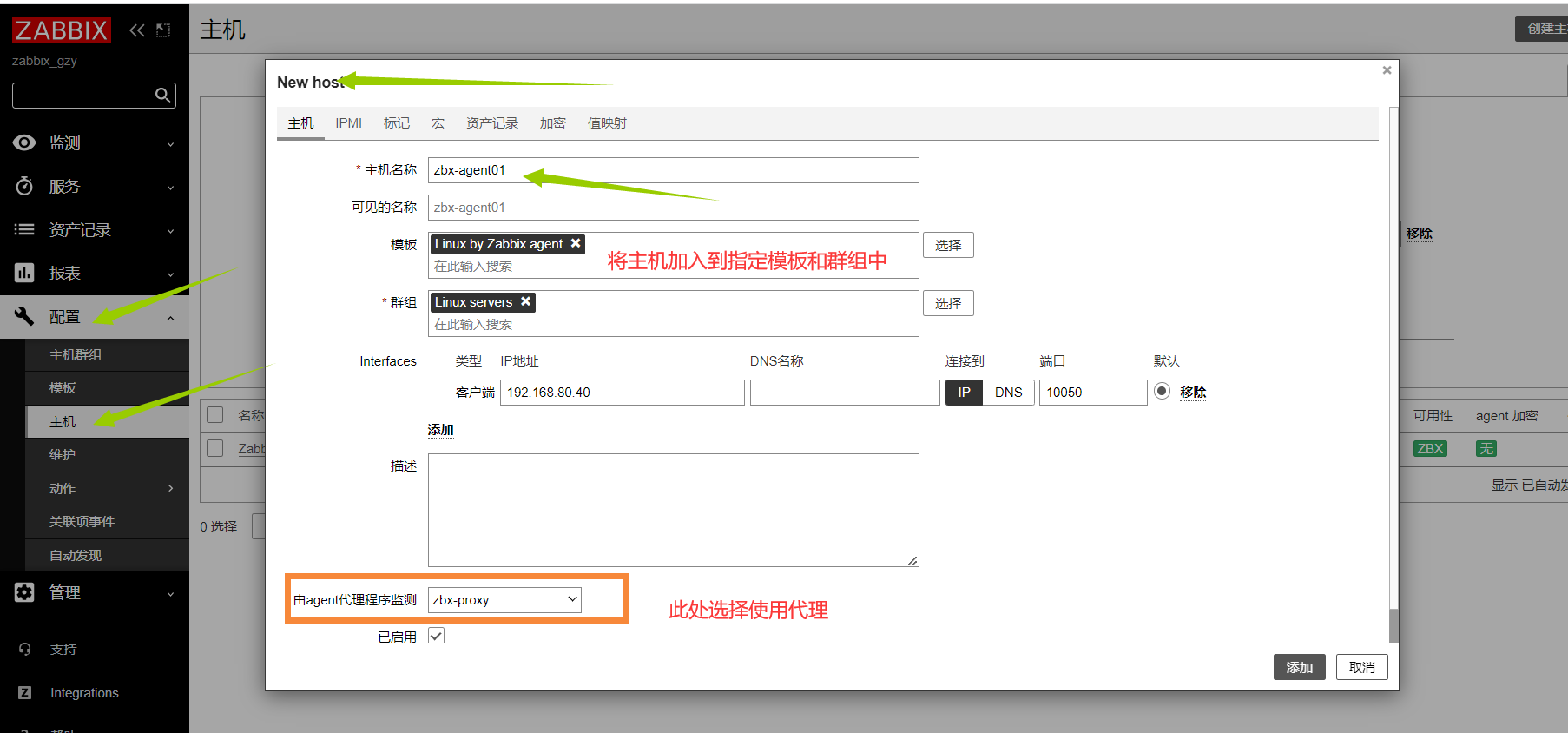Open 关联项事件 event correlation item
The image size is (1568, 733).
point(107,521)
